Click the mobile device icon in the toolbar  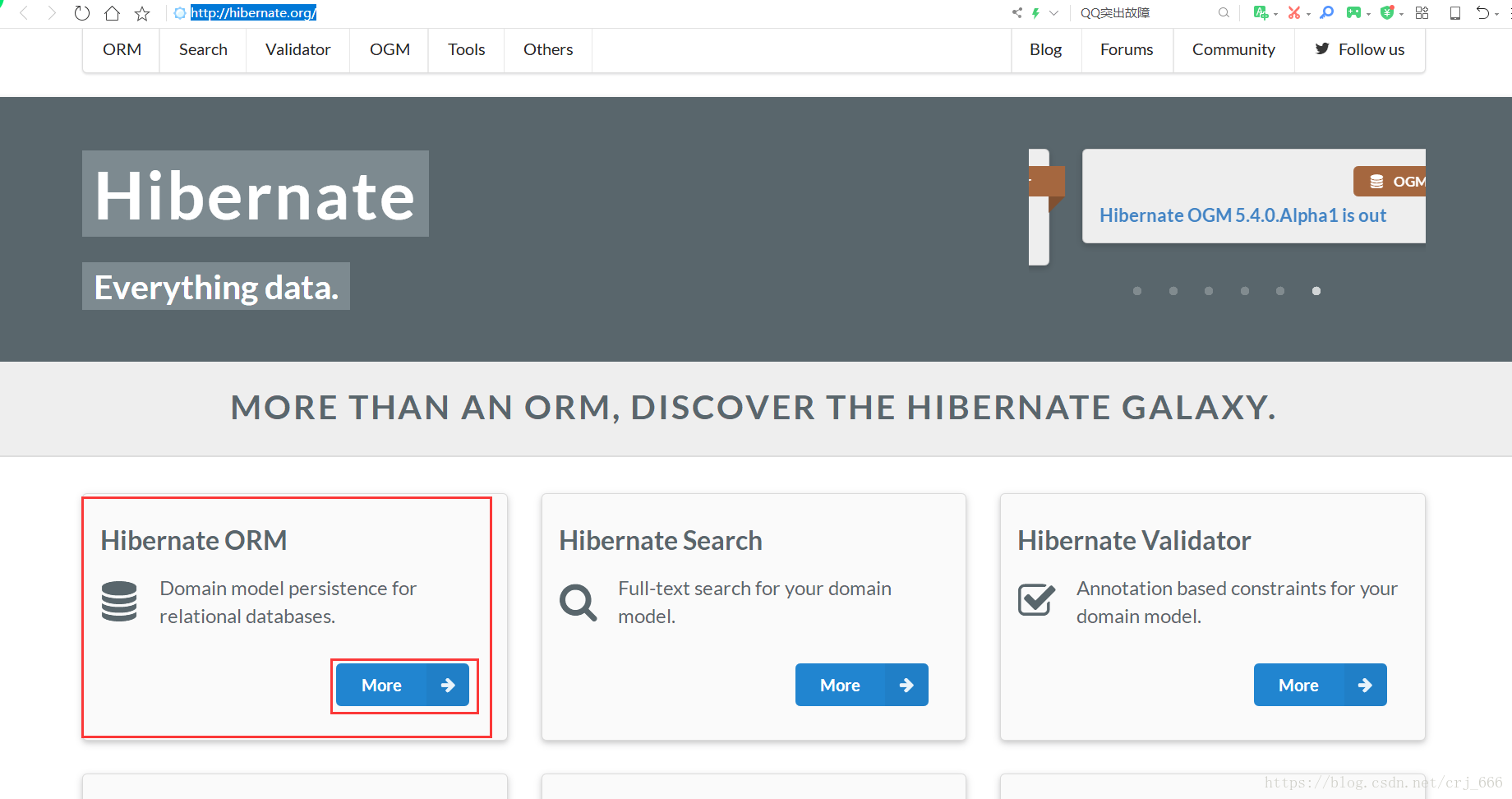(1454, 12)
